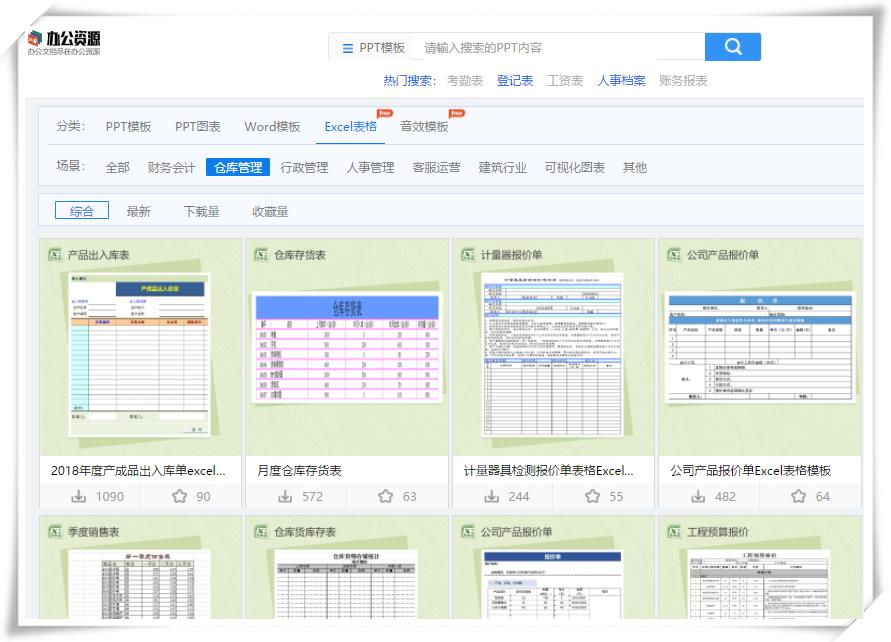Screen dimensions: 891x642
Task: Click the Free badge above Excel表格
Action: click(385, 113)
